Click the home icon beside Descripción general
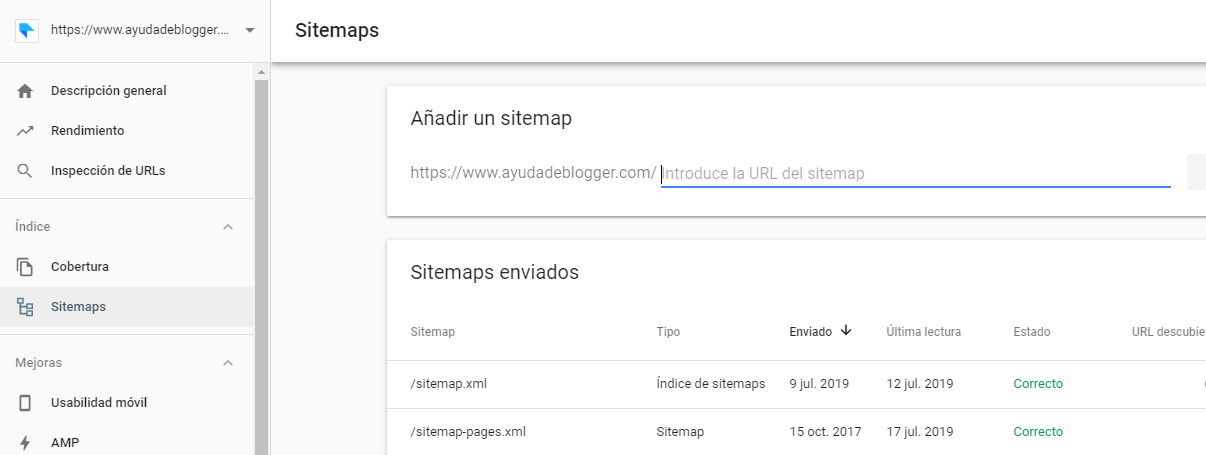 point(26,91)
